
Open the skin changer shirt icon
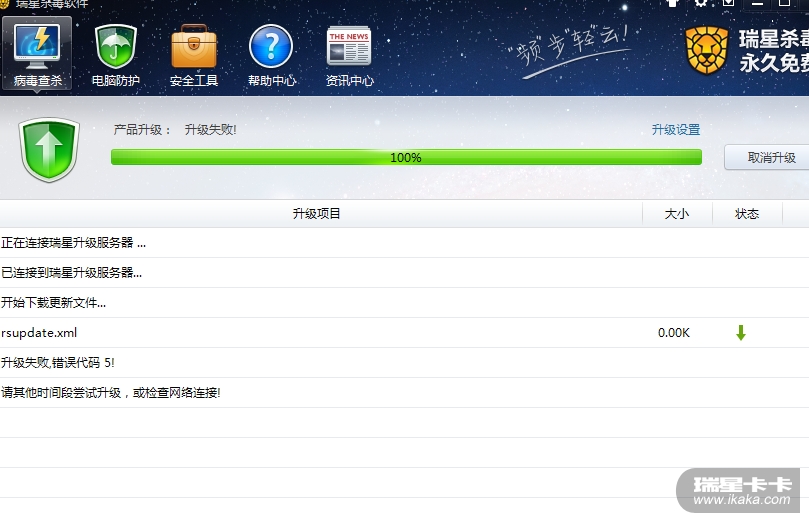click(x=673, y=3)
